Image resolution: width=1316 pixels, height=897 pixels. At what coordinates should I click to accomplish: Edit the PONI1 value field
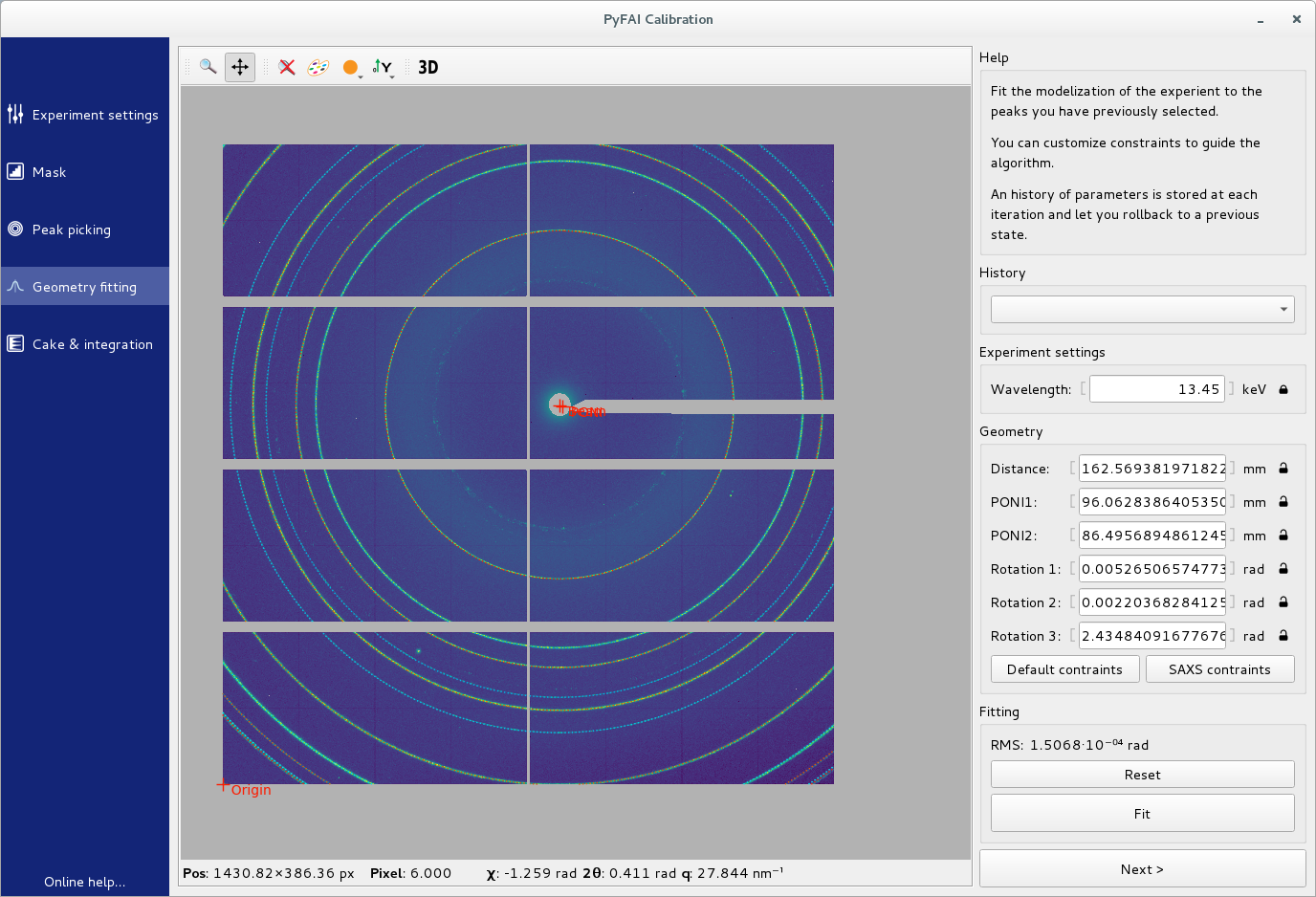1151,502
